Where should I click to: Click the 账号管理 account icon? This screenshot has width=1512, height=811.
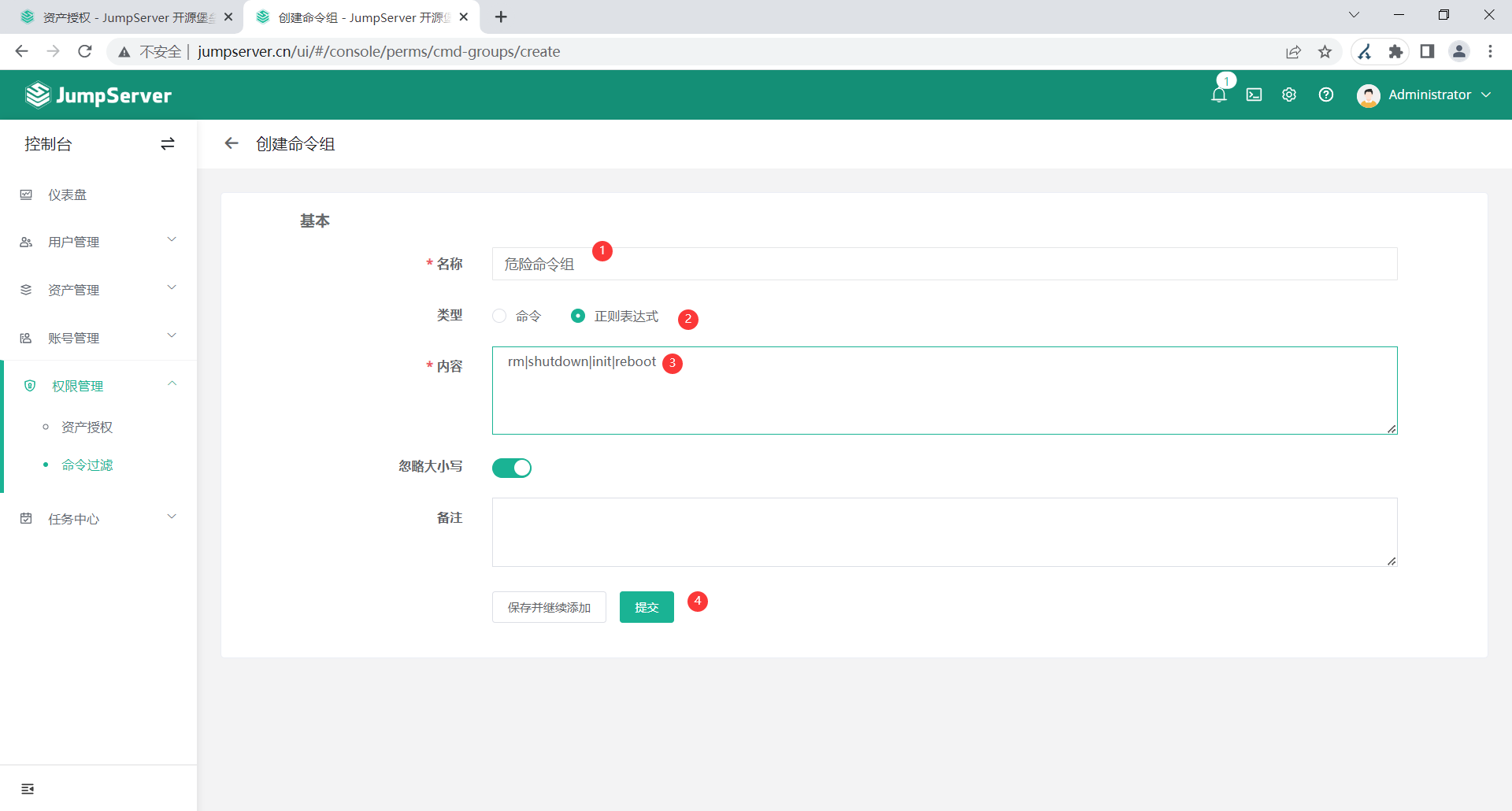point(26,338)
